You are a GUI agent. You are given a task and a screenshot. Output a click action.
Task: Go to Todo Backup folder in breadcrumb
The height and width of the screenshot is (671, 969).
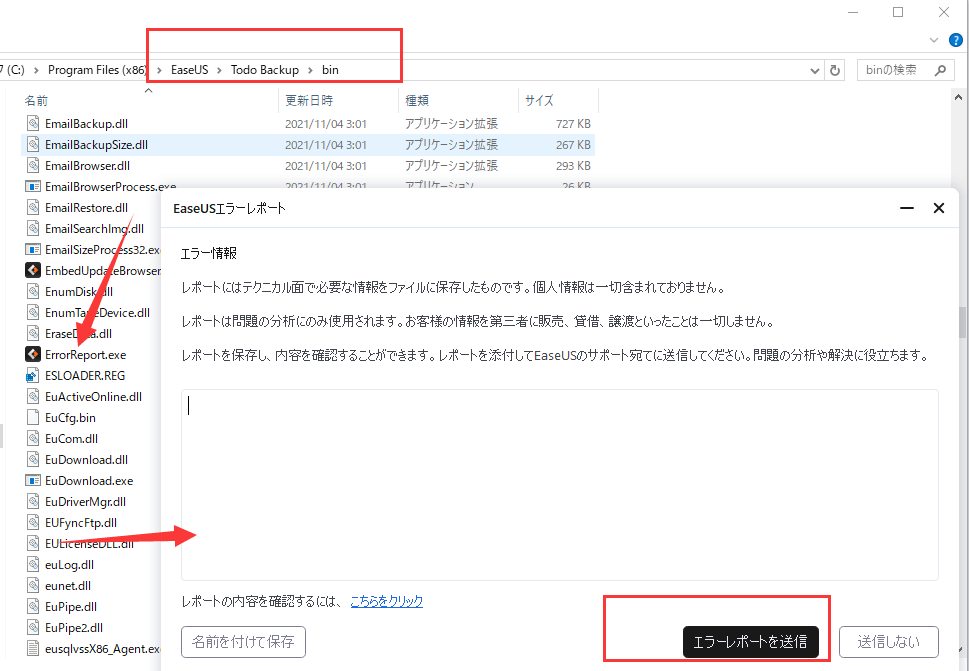click(x=264, y=70)
